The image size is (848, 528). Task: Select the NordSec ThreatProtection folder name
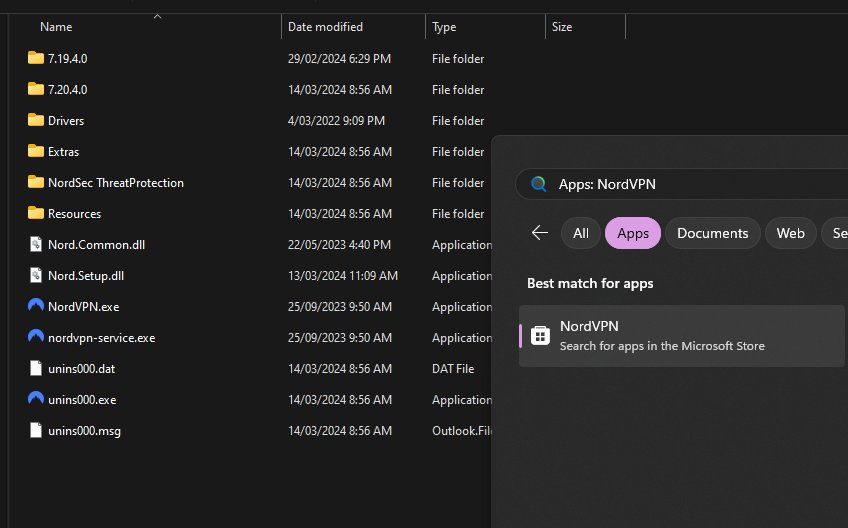[x=116, y=183]
